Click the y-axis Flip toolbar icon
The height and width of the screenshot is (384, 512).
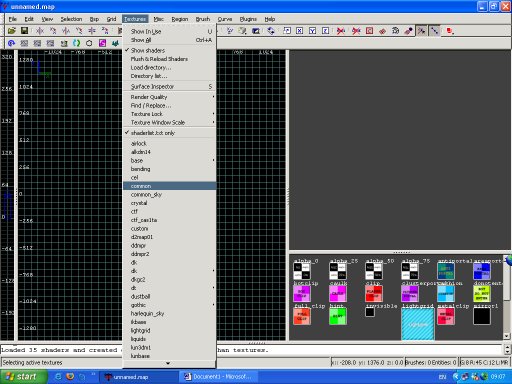tap(66, 31)
